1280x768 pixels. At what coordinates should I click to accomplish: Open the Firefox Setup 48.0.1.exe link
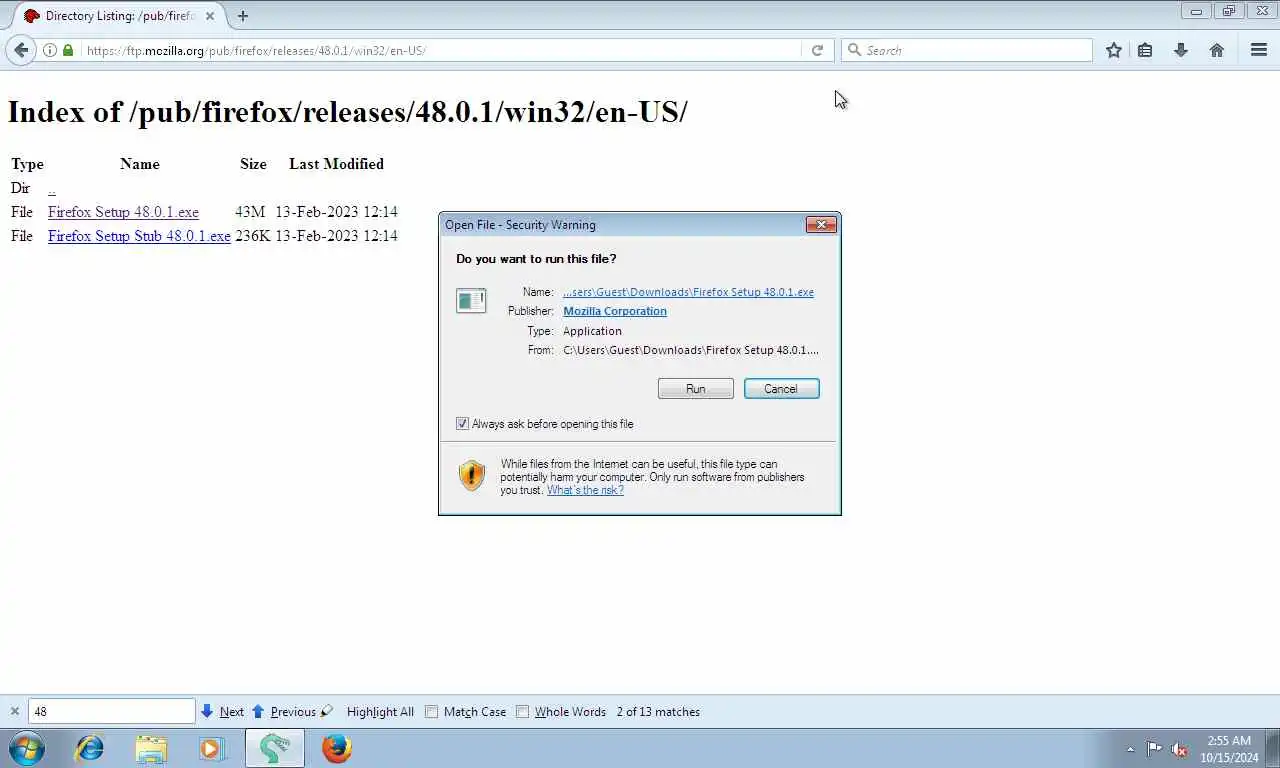click(x=123, y=212)
